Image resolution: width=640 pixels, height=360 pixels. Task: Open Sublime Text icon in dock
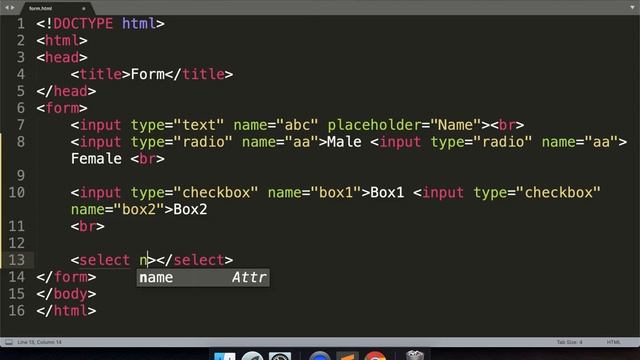[347, 356]
